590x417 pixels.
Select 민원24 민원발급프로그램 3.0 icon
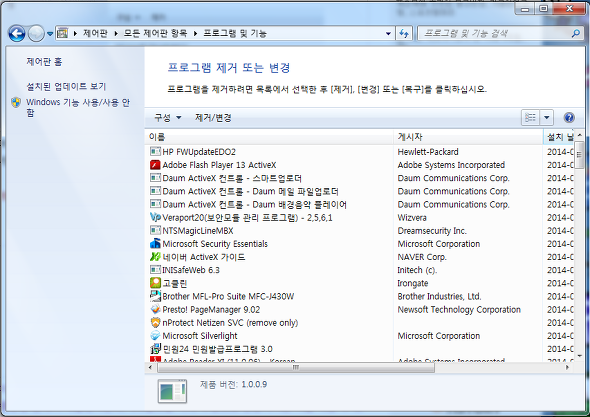pyautogui.click(x=155, y=349)
